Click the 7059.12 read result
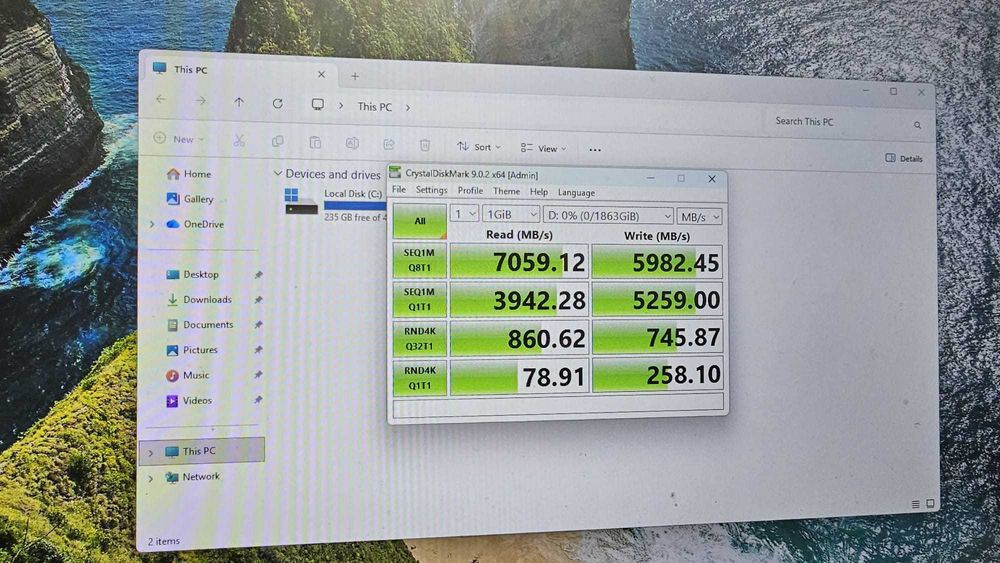 coord(519,261)
